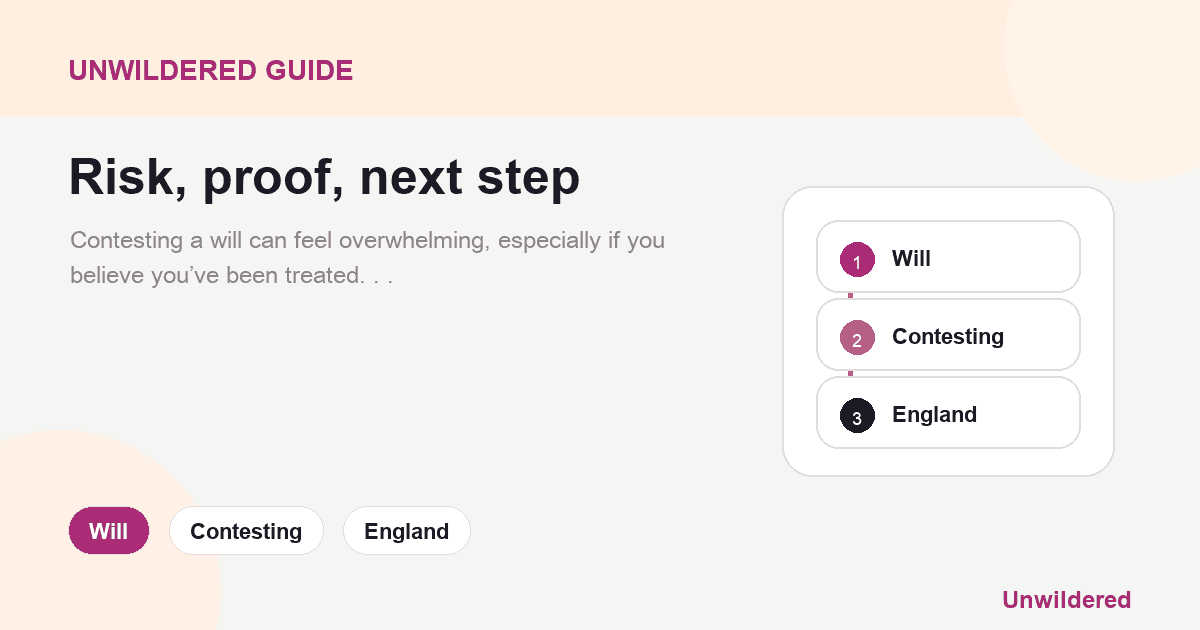Toggle the Contesting tag pill

click(x=246, y=531)
